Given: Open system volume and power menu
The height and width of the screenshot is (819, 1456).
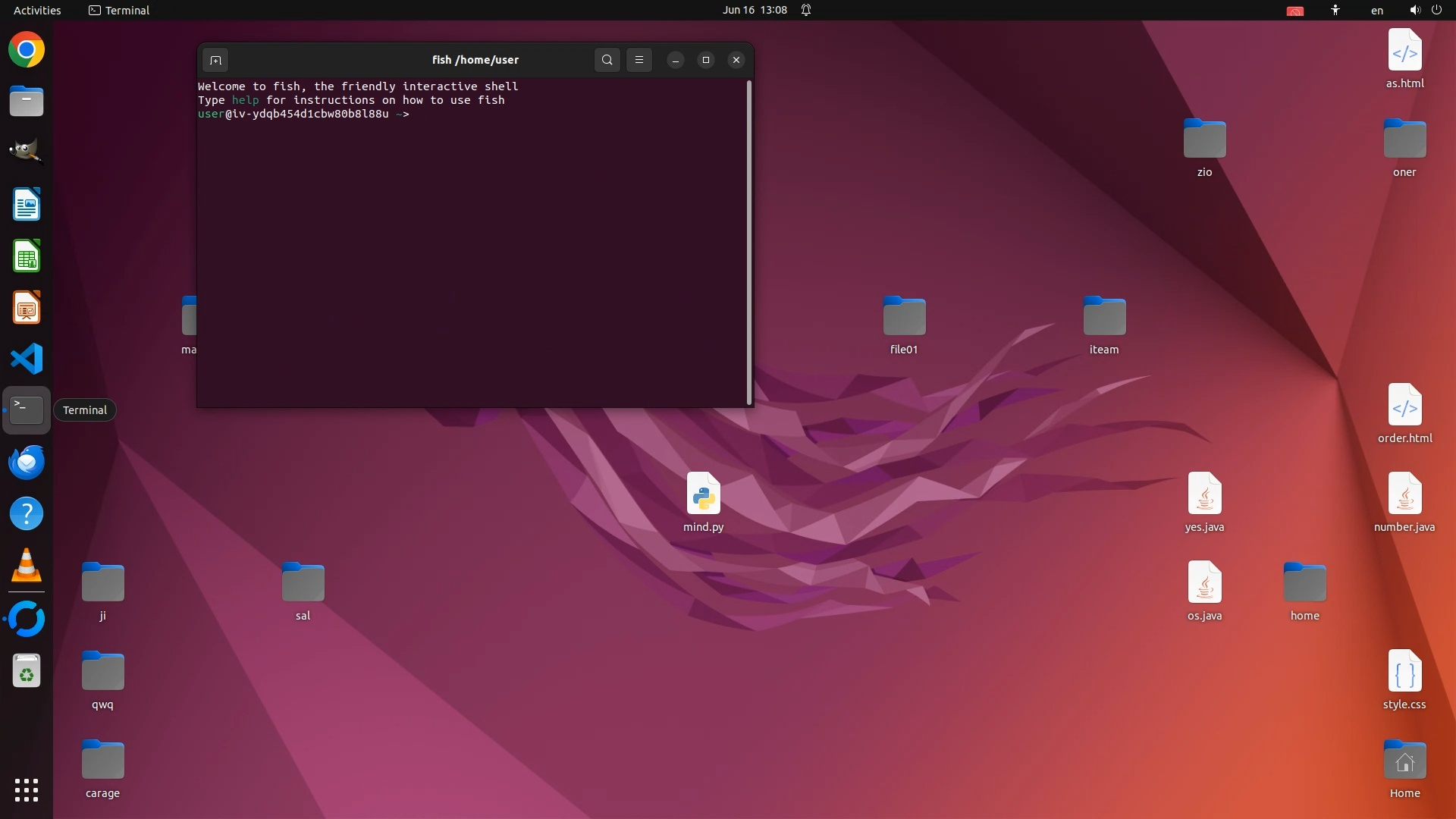Looking at the screenshot, I should (x=1425, y=10).
